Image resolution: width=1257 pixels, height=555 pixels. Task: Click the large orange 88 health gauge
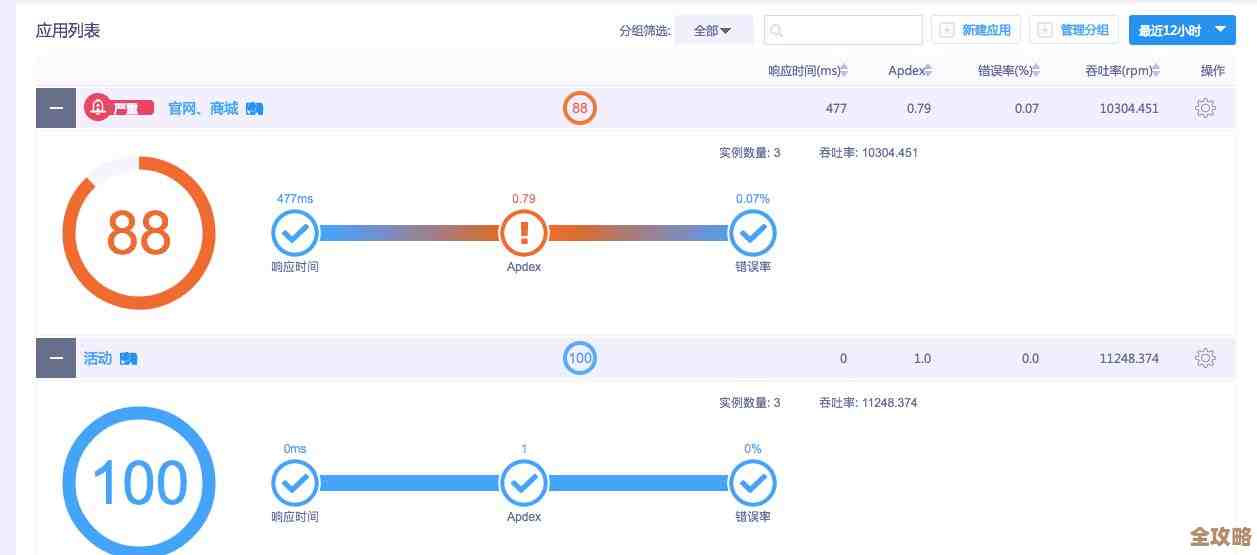139,233
